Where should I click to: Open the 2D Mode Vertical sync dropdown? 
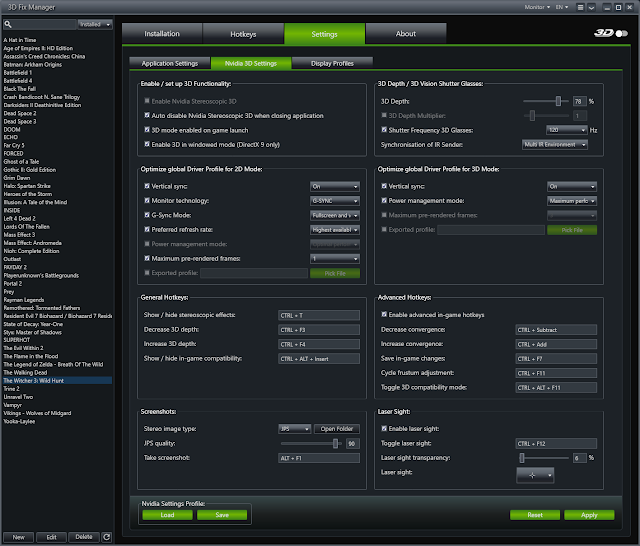[335, 186]
